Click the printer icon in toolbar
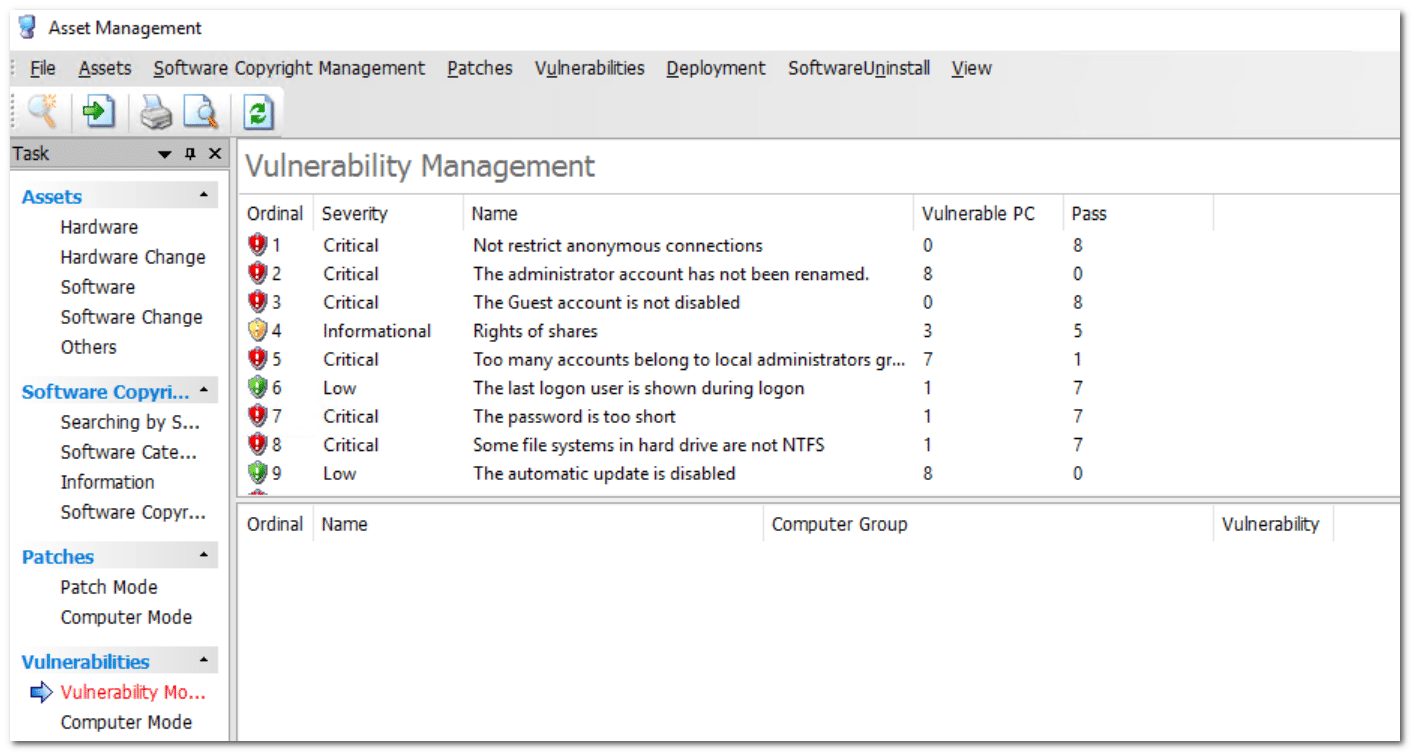The image size is (1411, 752). 155,113
